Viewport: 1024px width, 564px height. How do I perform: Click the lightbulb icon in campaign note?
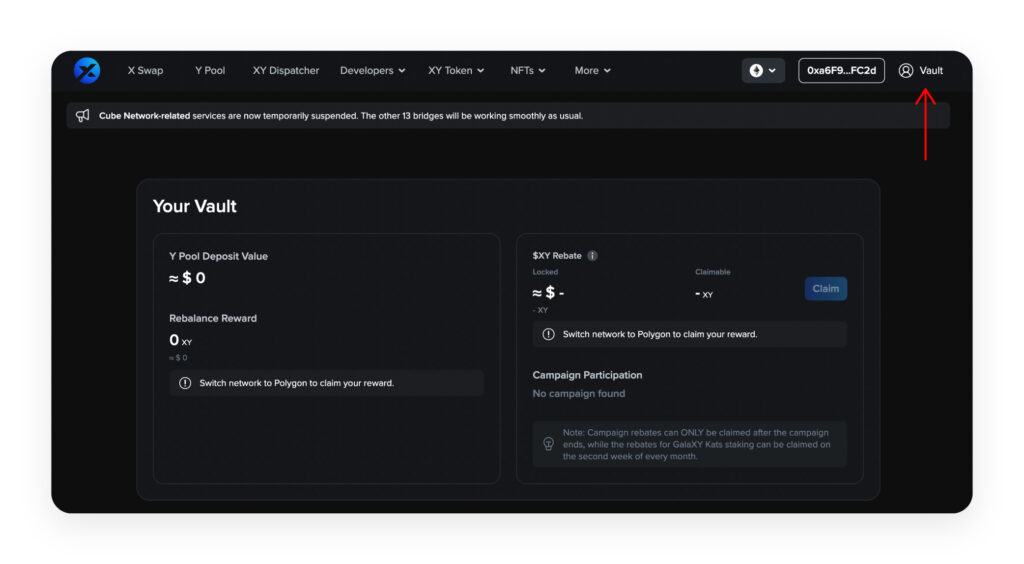tap(549, 445)
